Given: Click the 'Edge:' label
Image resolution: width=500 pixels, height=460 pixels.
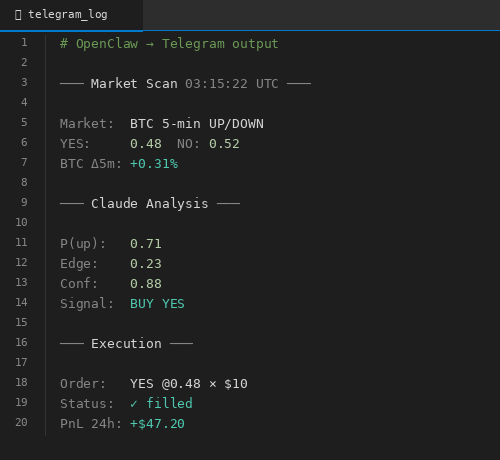Looking at the screenshot, I should [x=79, y=264].
